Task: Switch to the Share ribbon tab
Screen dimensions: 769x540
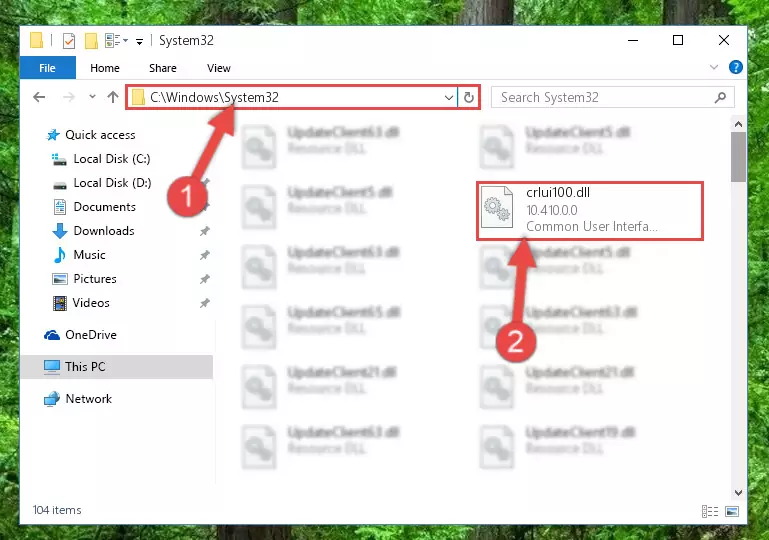Action: pos(163,68)
